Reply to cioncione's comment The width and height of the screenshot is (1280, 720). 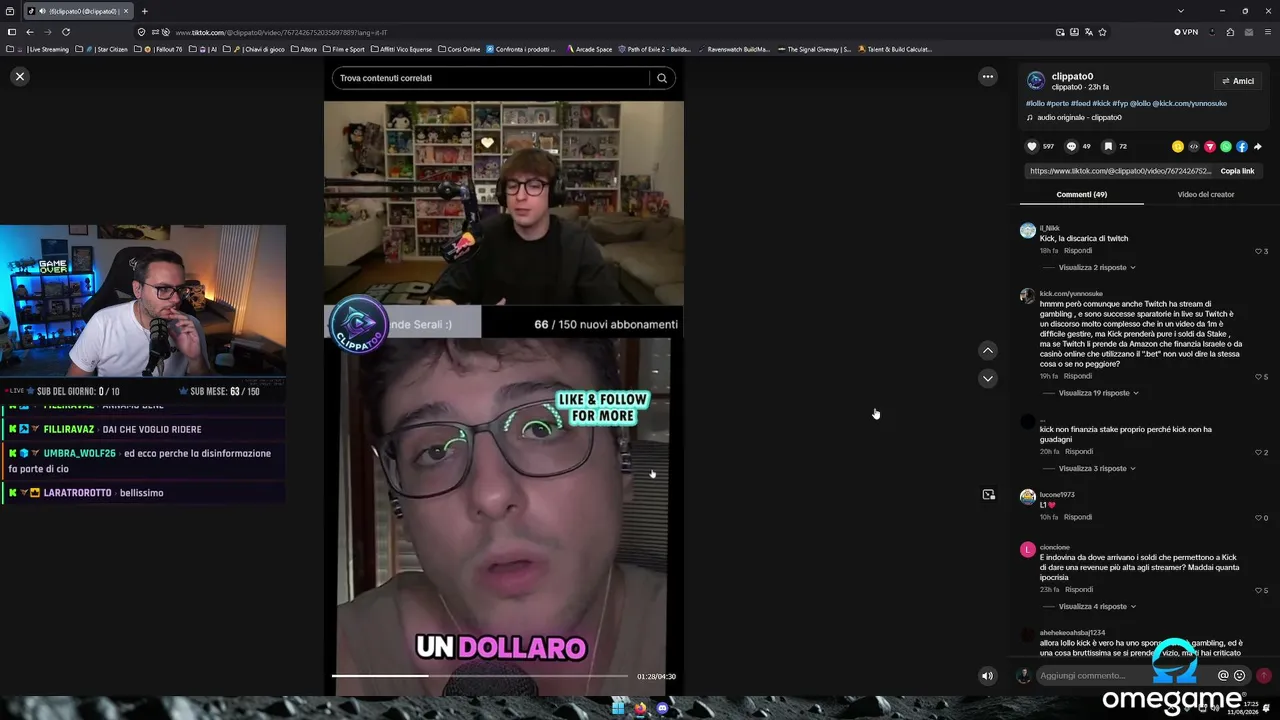[x=1079, y=589]
